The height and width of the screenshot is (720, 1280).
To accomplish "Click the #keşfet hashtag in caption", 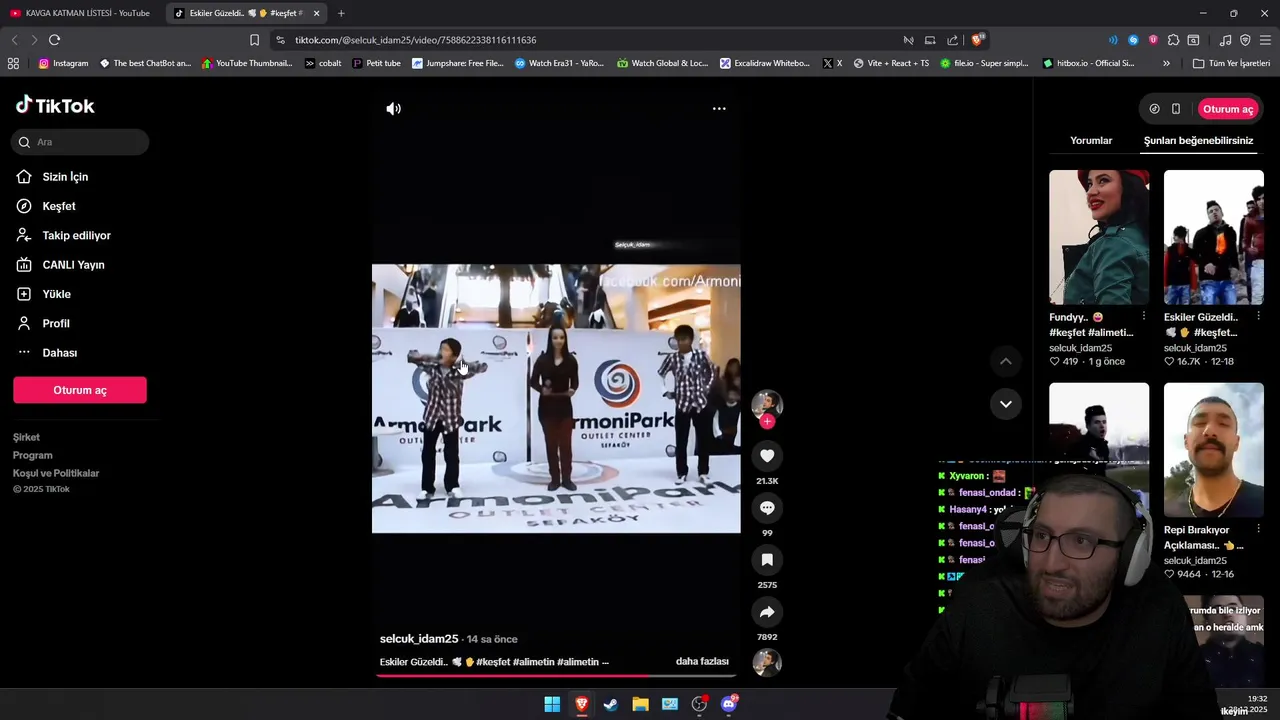I will pos(493,662).
